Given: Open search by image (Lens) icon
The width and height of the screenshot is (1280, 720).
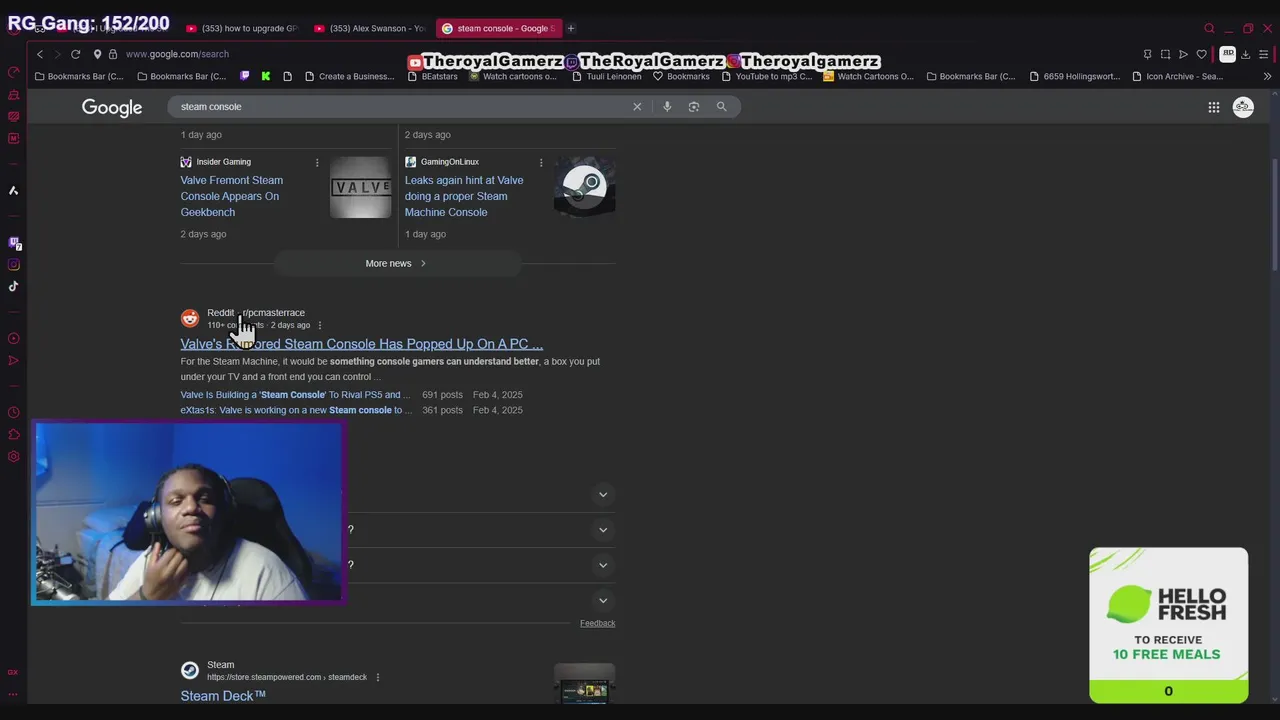Looking at the screenshot, I should 694,107.
